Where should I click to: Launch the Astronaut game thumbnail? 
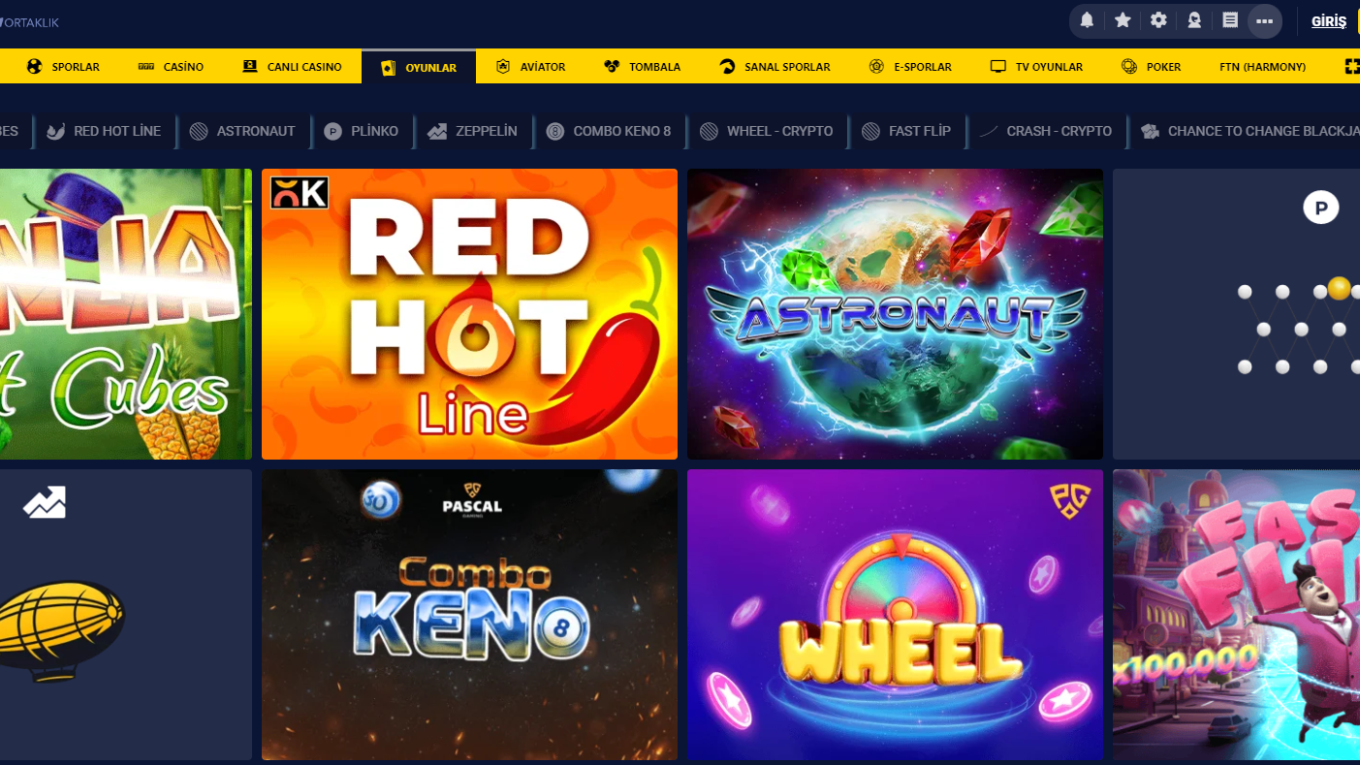click(895, 314)
